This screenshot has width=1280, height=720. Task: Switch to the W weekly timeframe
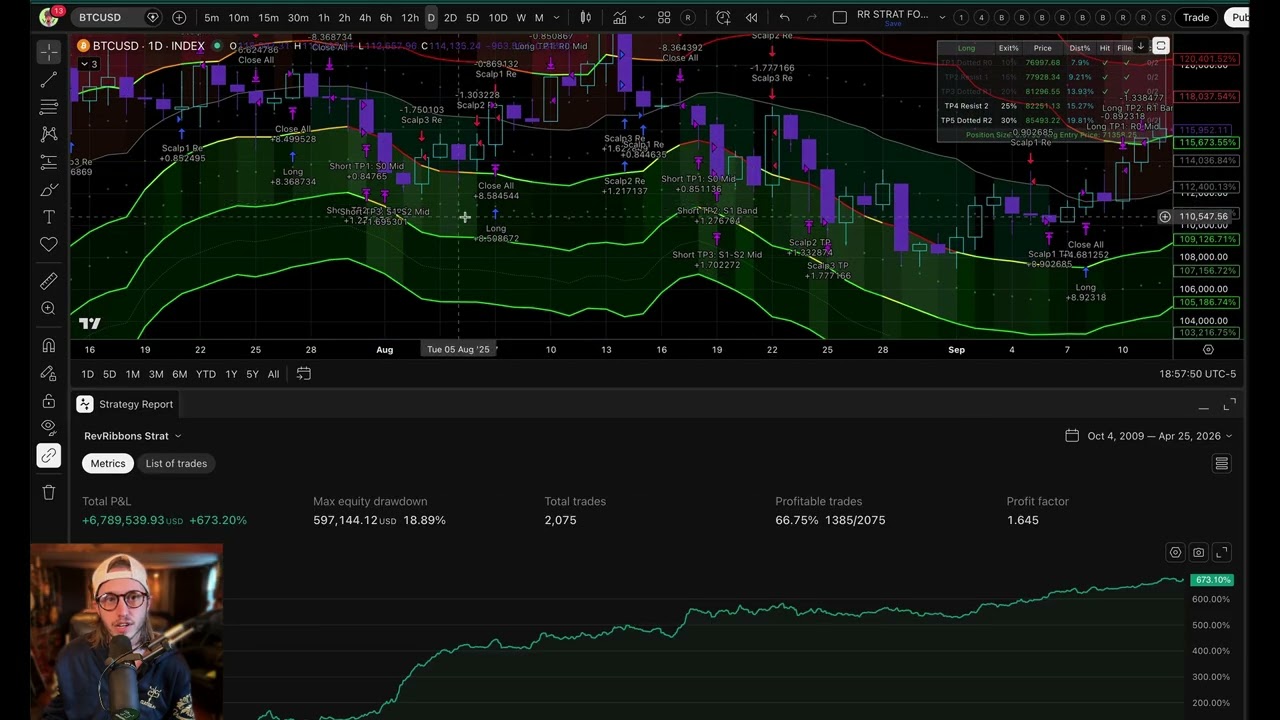click(521, 18)
